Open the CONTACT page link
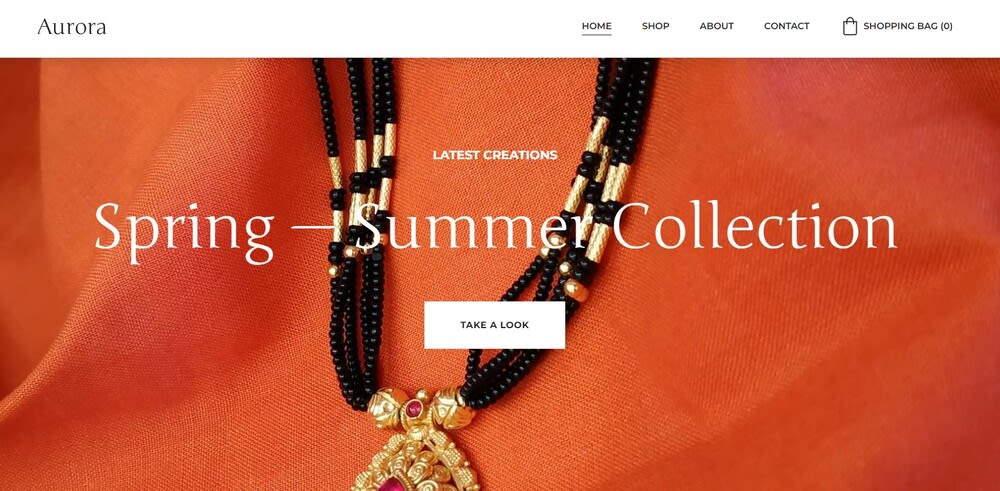Viewport: 1000px width, 491px height. coord(786,26)
